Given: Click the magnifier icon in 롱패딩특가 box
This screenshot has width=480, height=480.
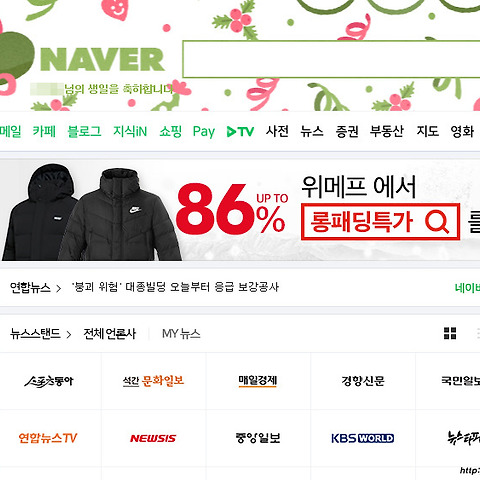Looking at the screenshot, I should point(437,222).
